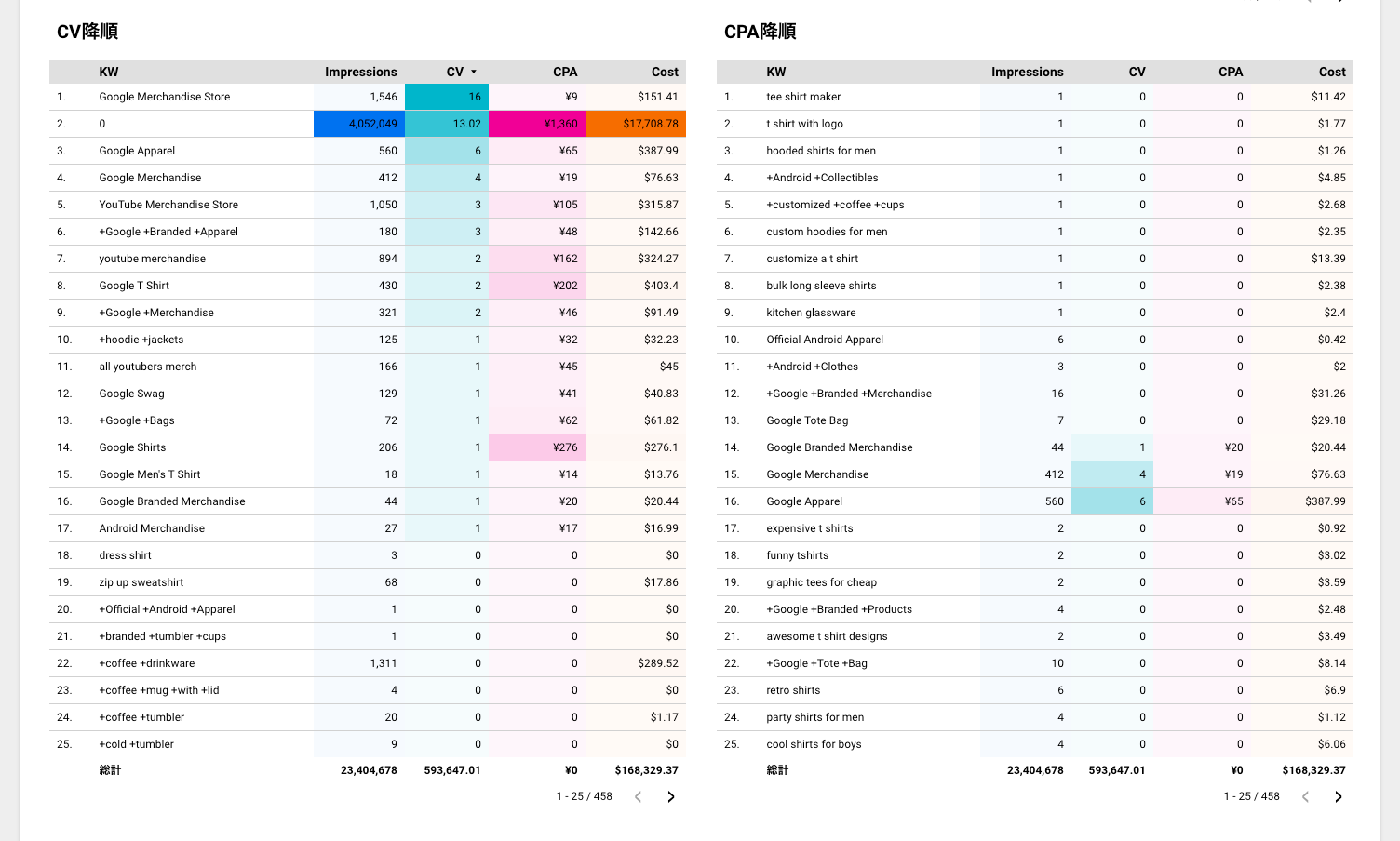Sort right table by CV header

(x=1137, y=72)
